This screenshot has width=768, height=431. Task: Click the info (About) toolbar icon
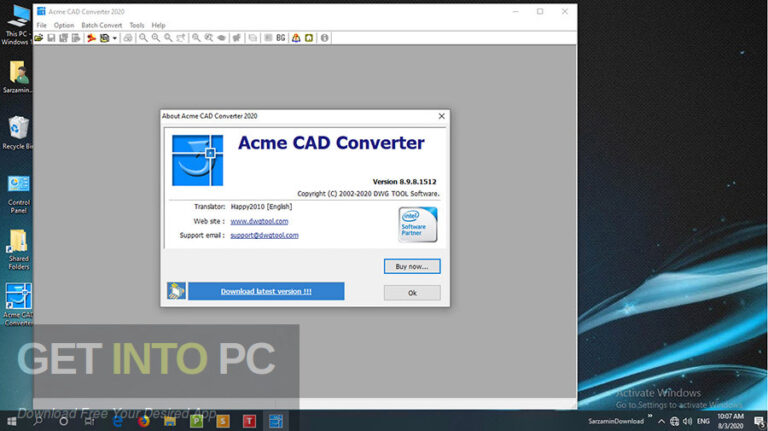coord(324,38)
